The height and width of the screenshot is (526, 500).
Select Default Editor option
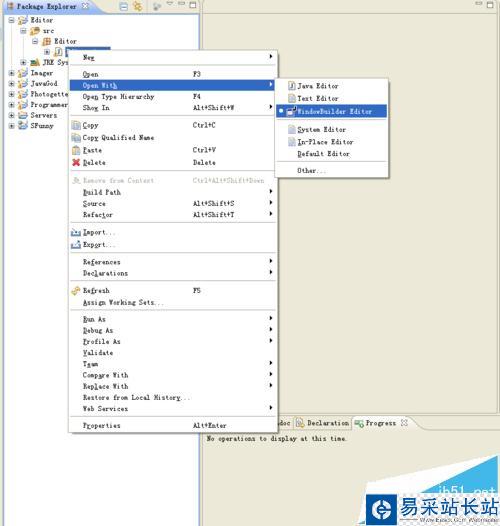tap(332, 154)
